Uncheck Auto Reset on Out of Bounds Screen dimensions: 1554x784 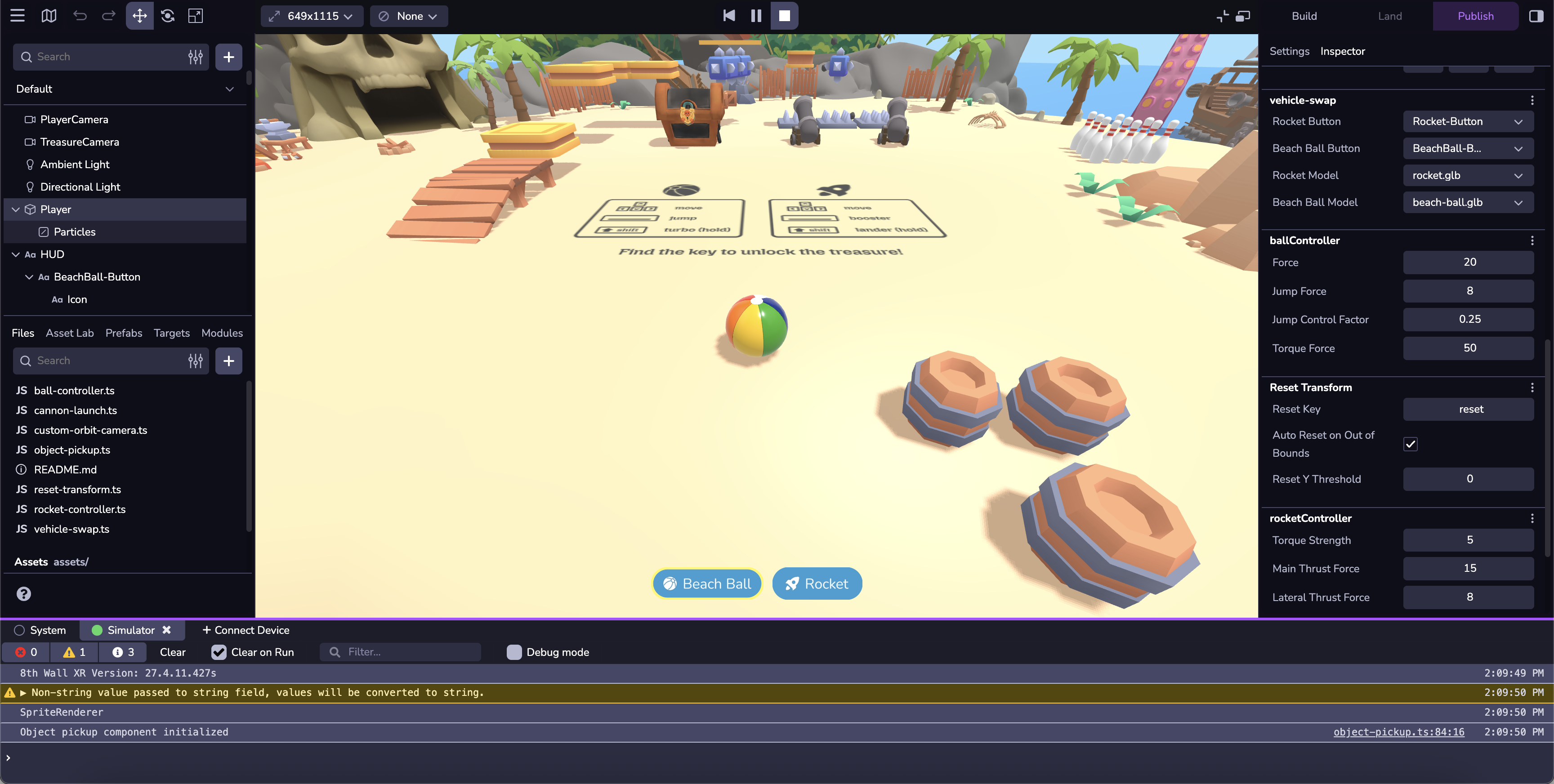1411,444
